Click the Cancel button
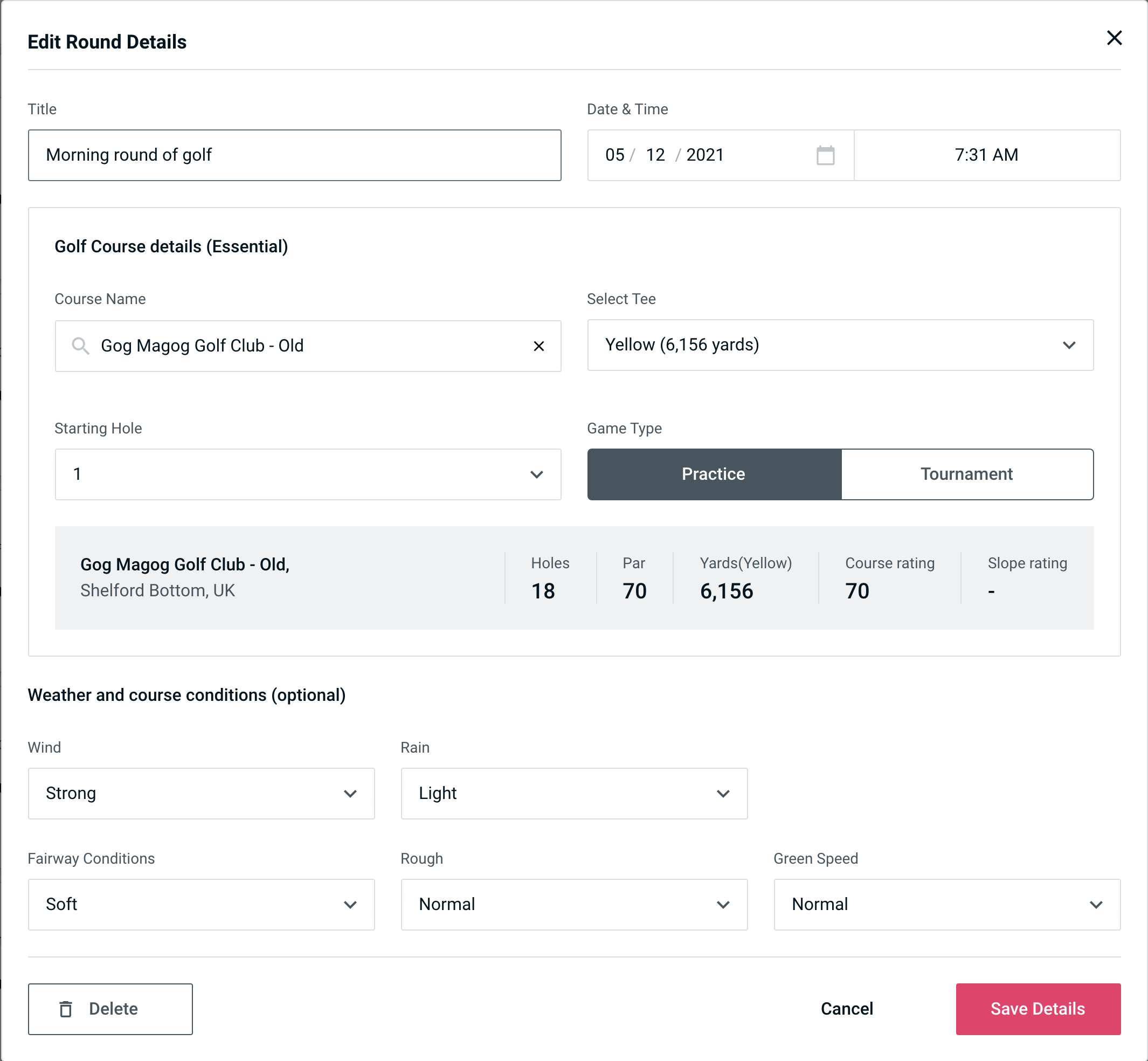This screenshot has width=1148, height=1061. [x=845, y=1008]
